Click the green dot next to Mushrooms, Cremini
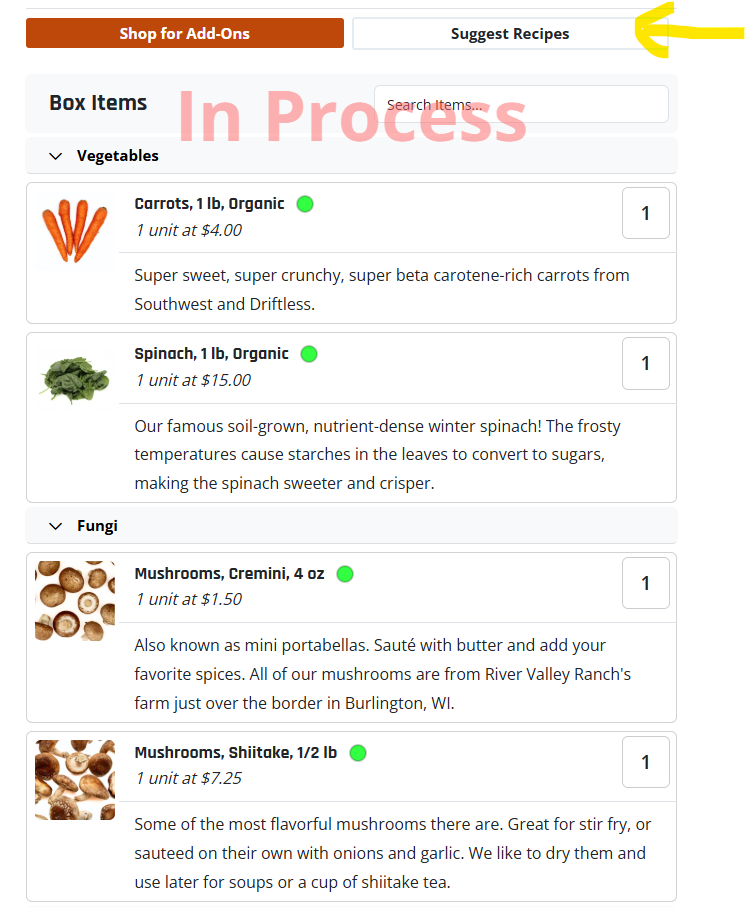745x907 pixels. click(x=345, y=574)
